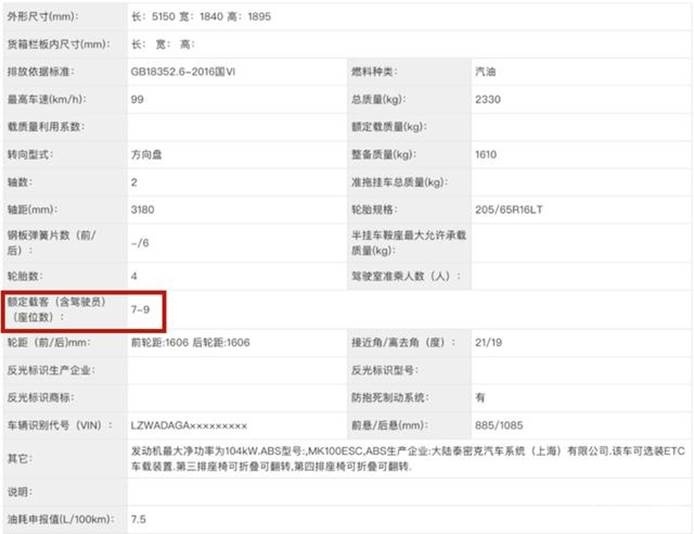Select the VIN value LZWADAGA×××××××××
This screenshot has height=534, width=694.
189,425
